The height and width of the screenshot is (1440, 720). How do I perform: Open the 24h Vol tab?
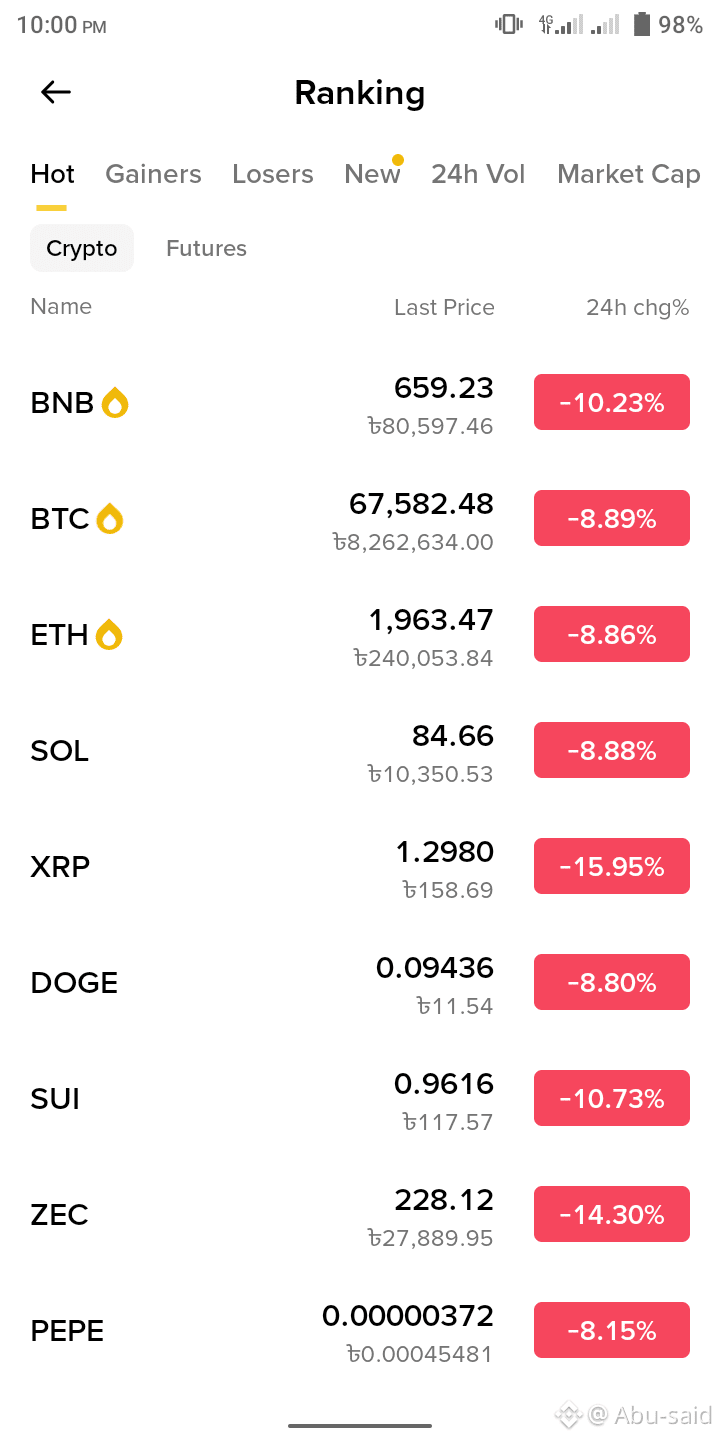pos(478,174)
